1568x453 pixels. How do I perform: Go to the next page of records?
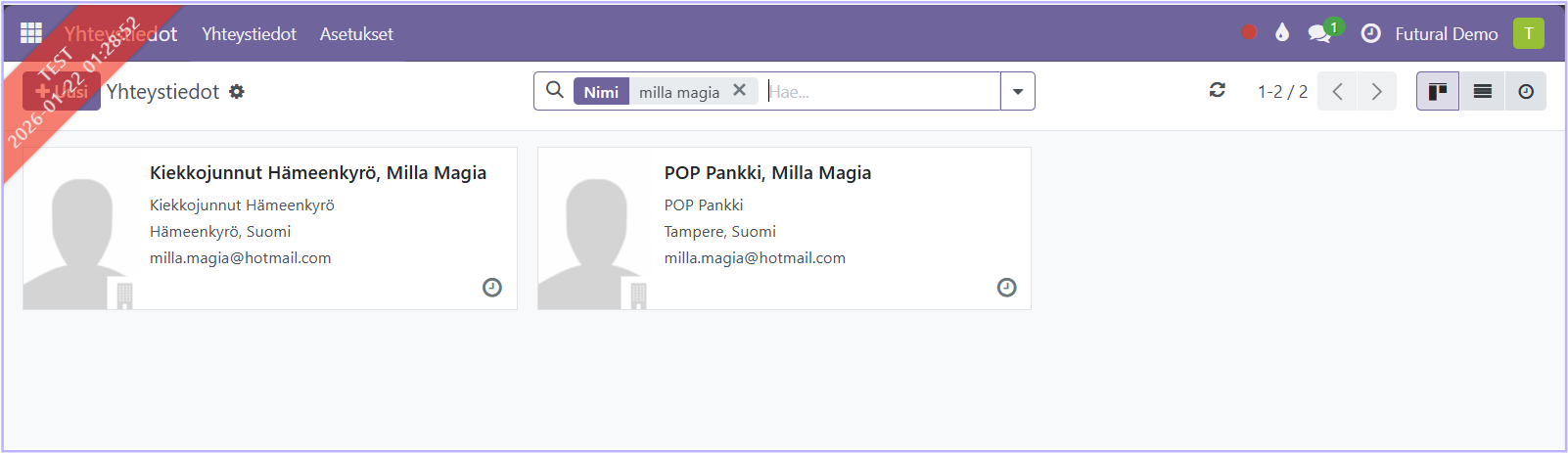coord(1377,91)
